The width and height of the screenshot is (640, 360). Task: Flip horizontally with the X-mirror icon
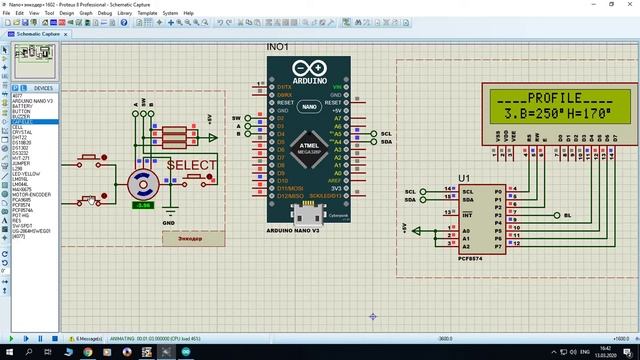click(5, 282)
